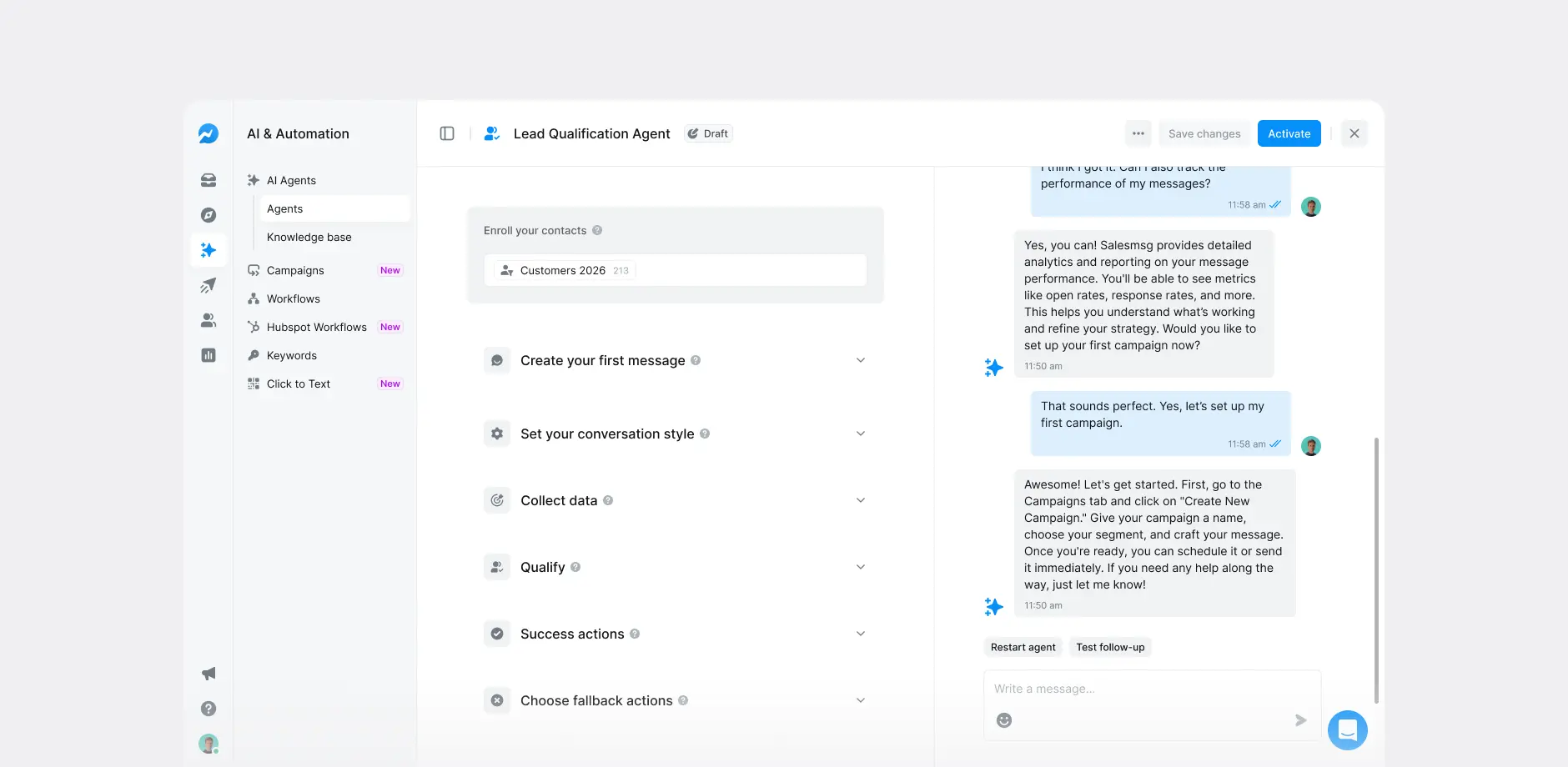Click the AI sparkle avatar beside Awesome reply
This screenshot has height=767, width=1568.
(x=993, y=606)
